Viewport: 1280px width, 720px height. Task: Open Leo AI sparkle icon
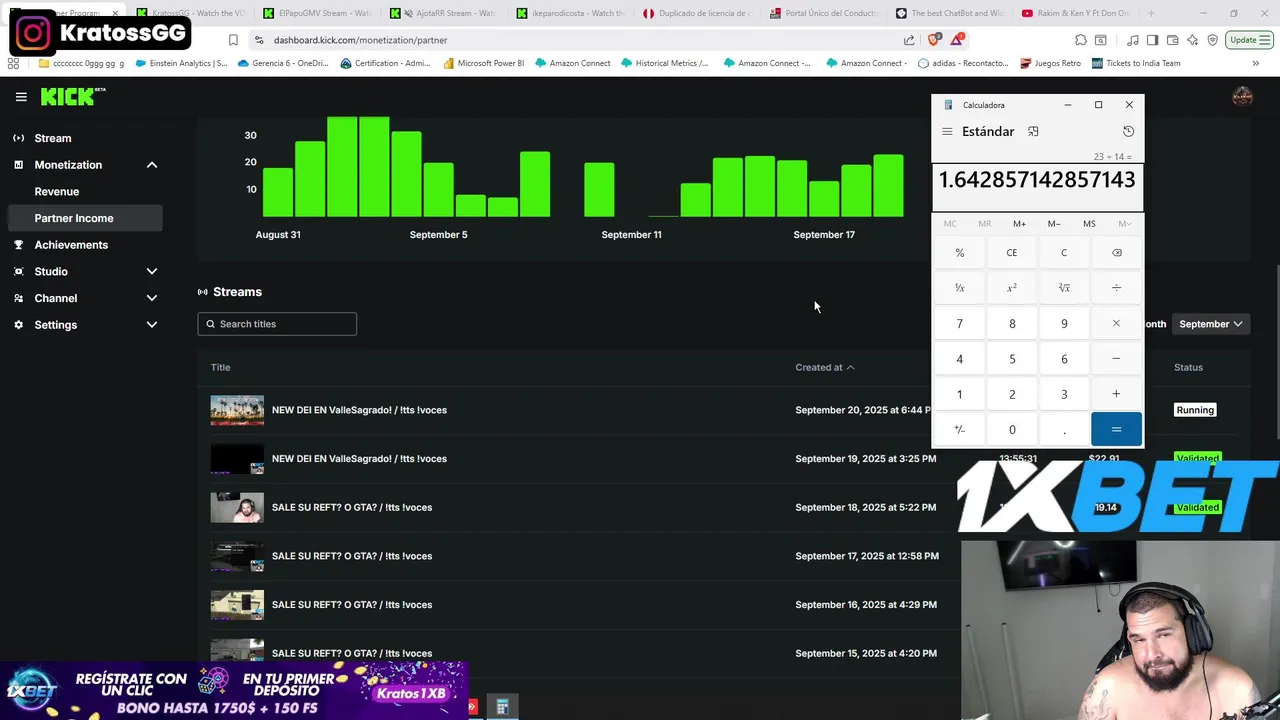pos(1193,40)
